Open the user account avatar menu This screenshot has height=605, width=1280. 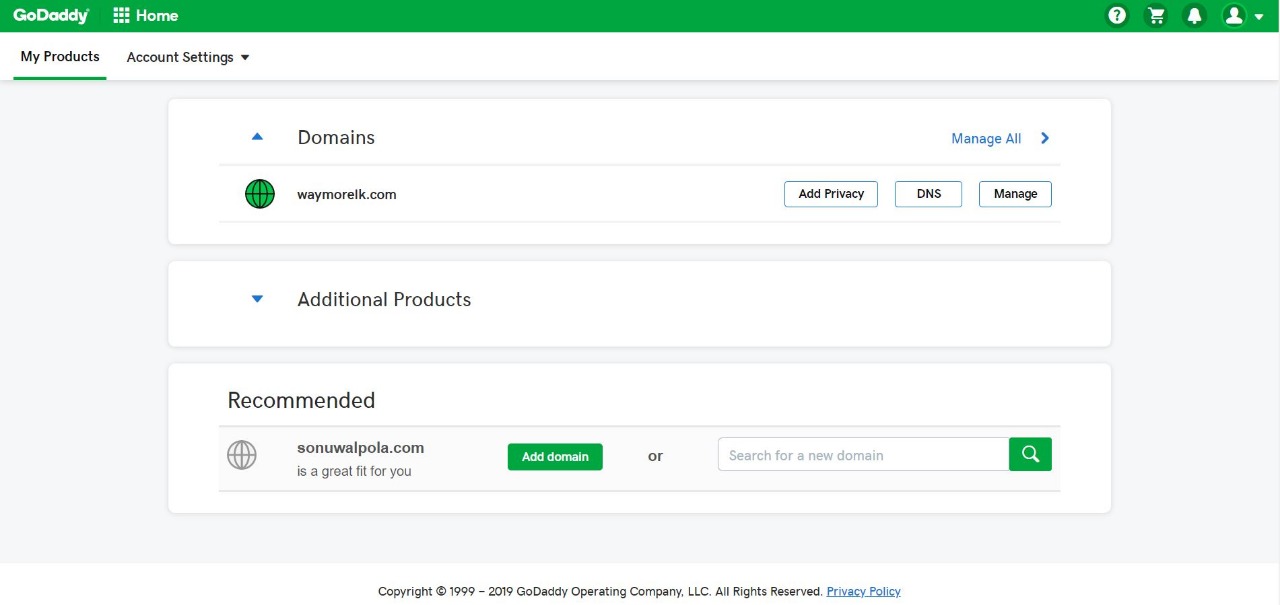[1243, 15]
